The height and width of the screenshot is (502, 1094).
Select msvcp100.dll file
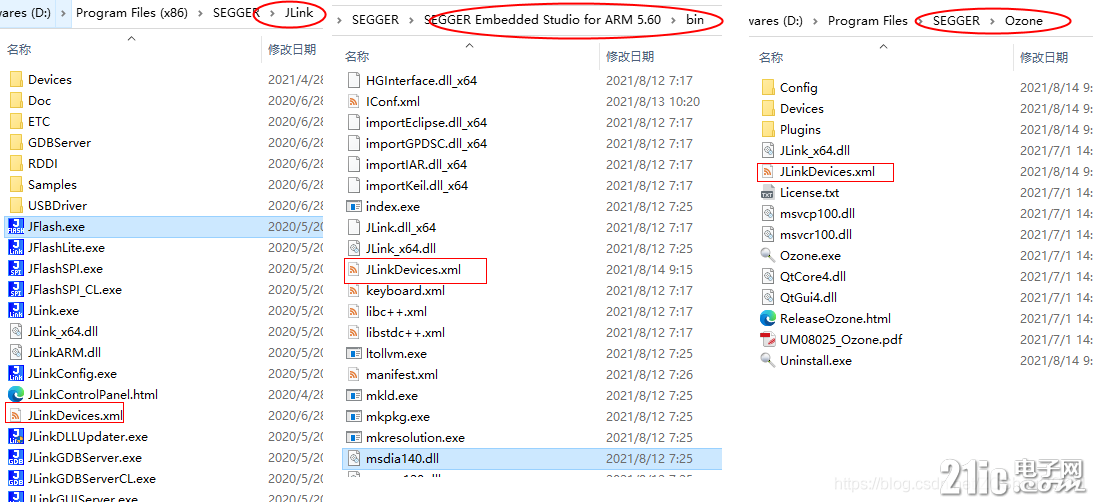click(817, 213)
